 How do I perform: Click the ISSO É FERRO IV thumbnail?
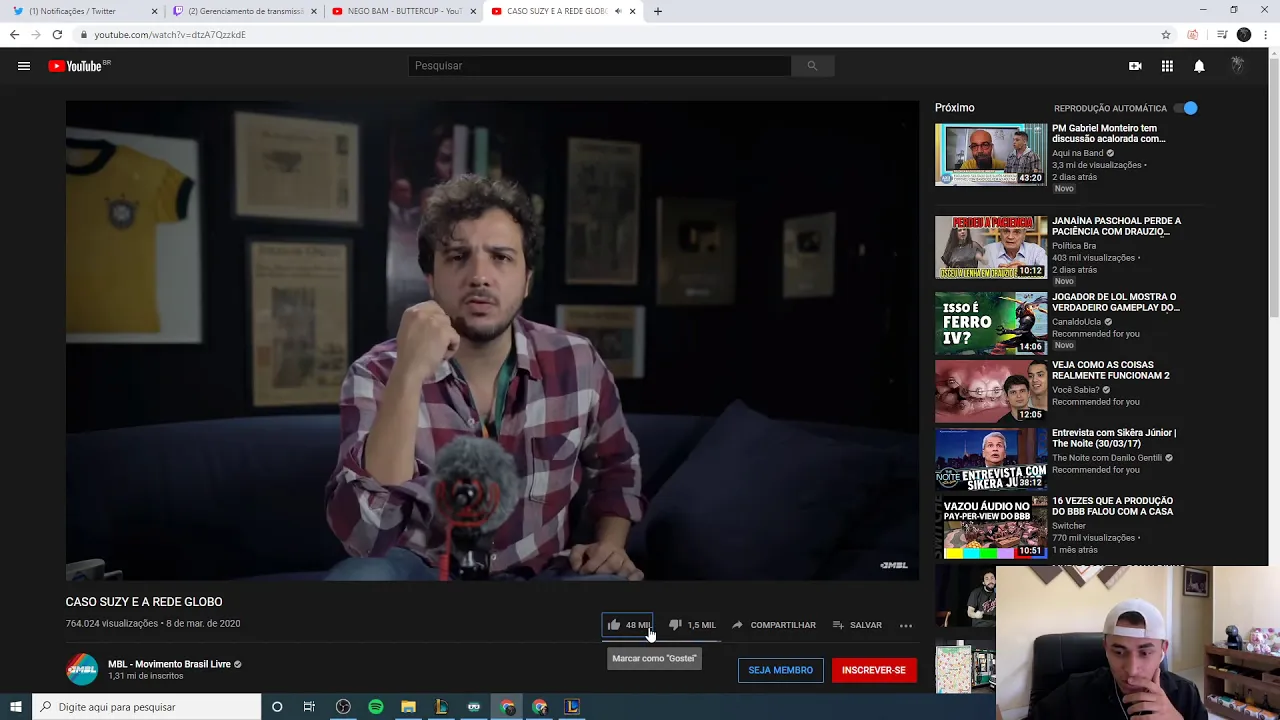[991, 323]
